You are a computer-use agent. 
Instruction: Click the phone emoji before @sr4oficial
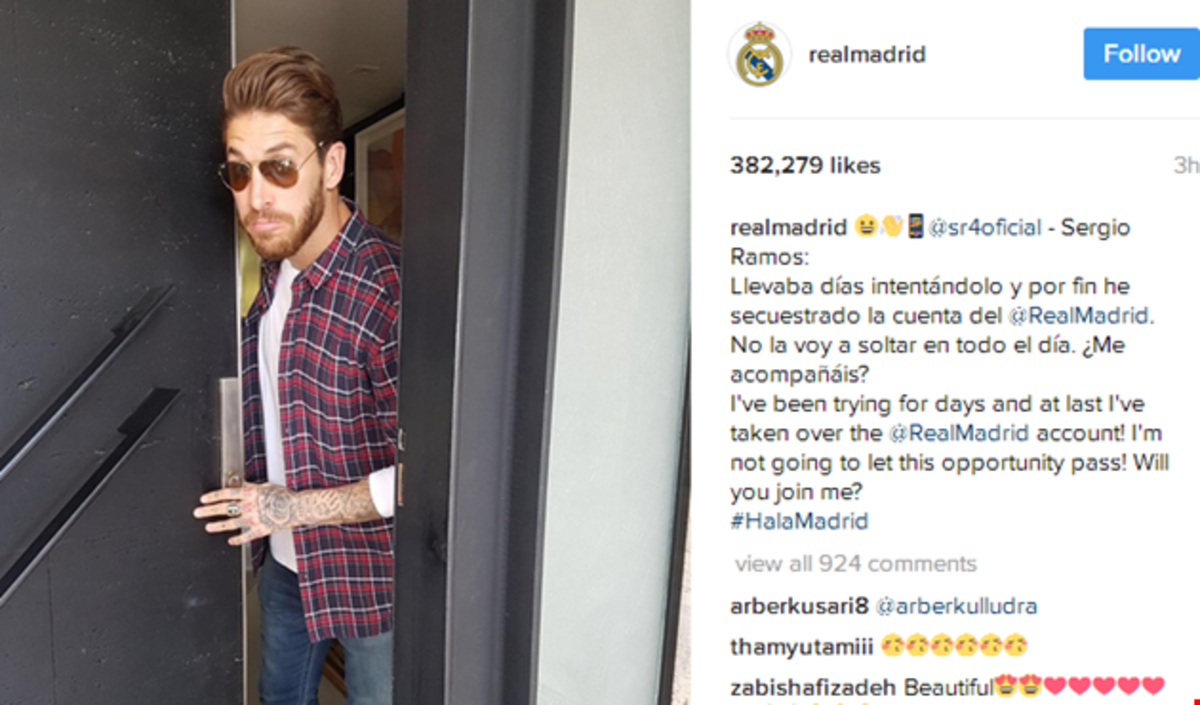916,228
